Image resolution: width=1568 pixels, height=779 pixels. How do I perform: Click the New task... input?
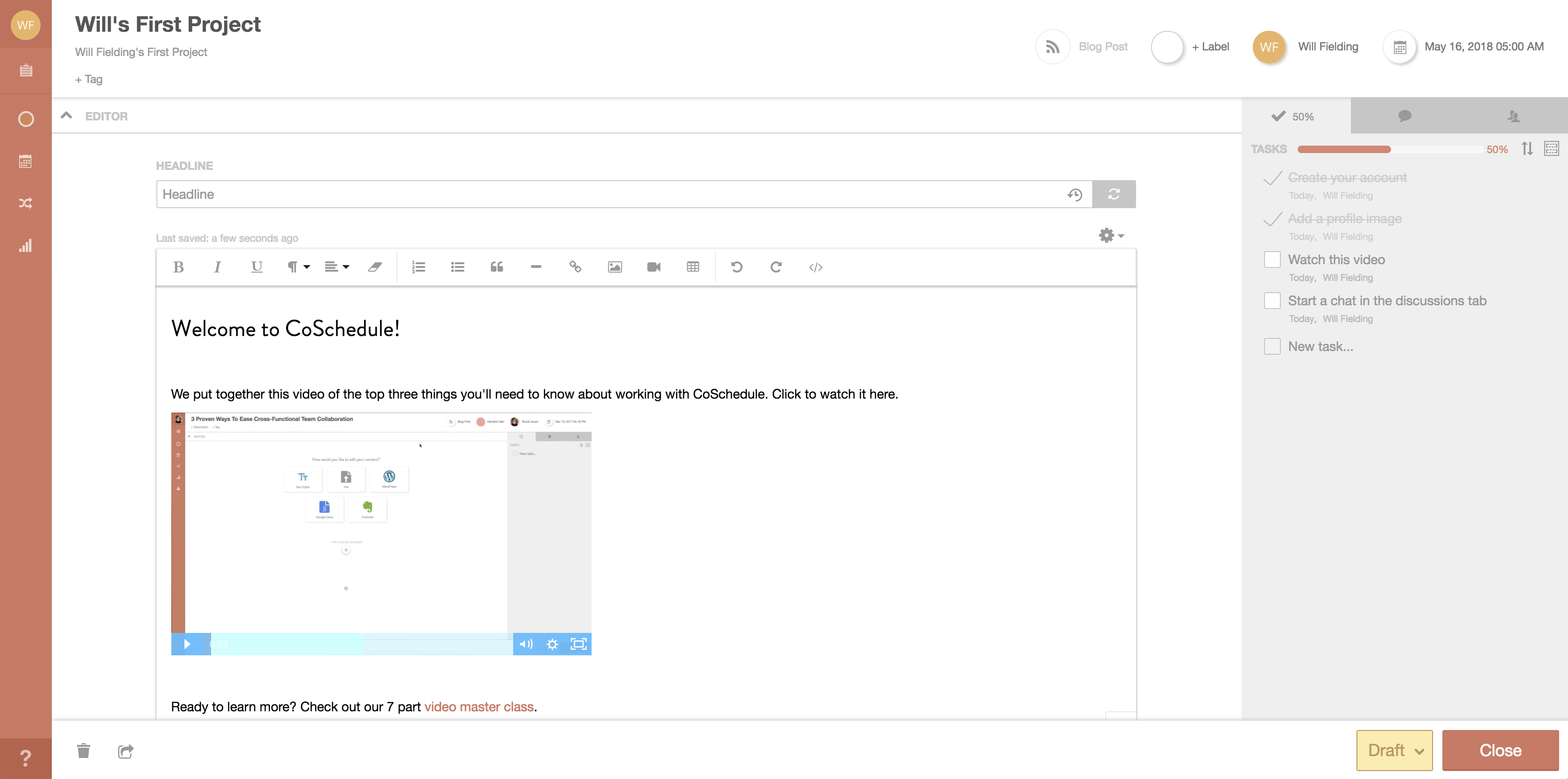coord(1321,346)
